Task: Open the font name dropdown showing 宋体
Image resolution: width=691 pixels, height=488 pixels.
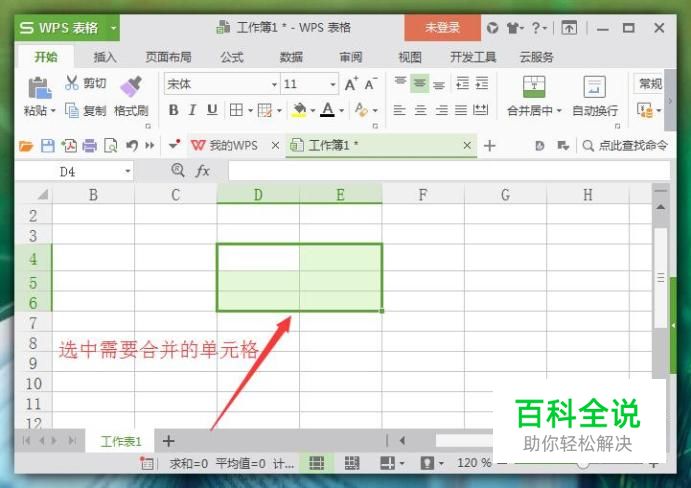Action: 274,84
